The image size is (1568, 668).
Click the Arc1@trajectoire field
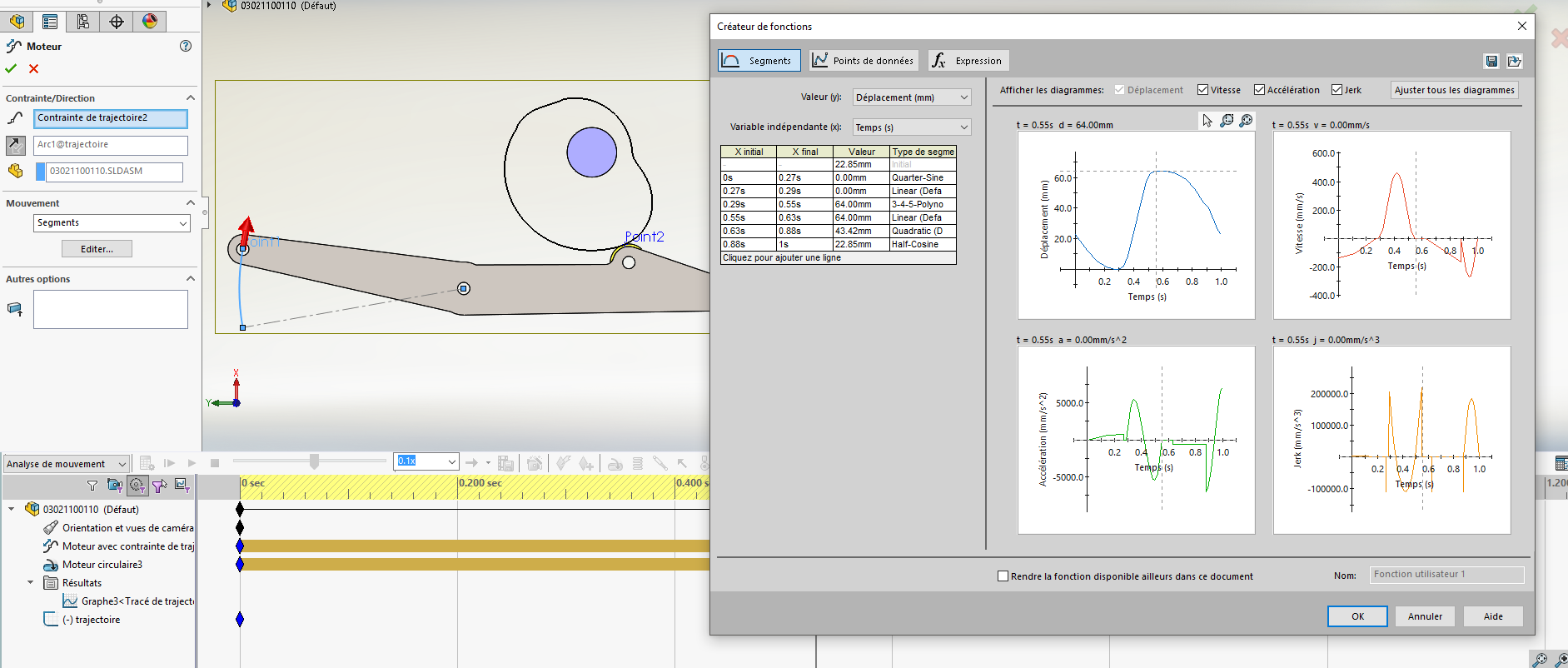[x=111, y=145]
